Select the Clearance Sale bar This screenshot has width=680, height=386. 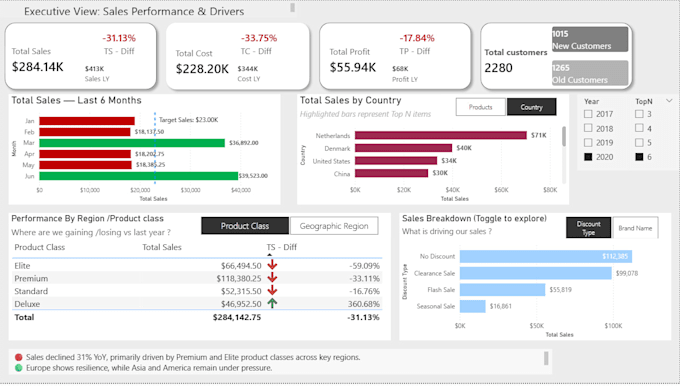[536, 273]
